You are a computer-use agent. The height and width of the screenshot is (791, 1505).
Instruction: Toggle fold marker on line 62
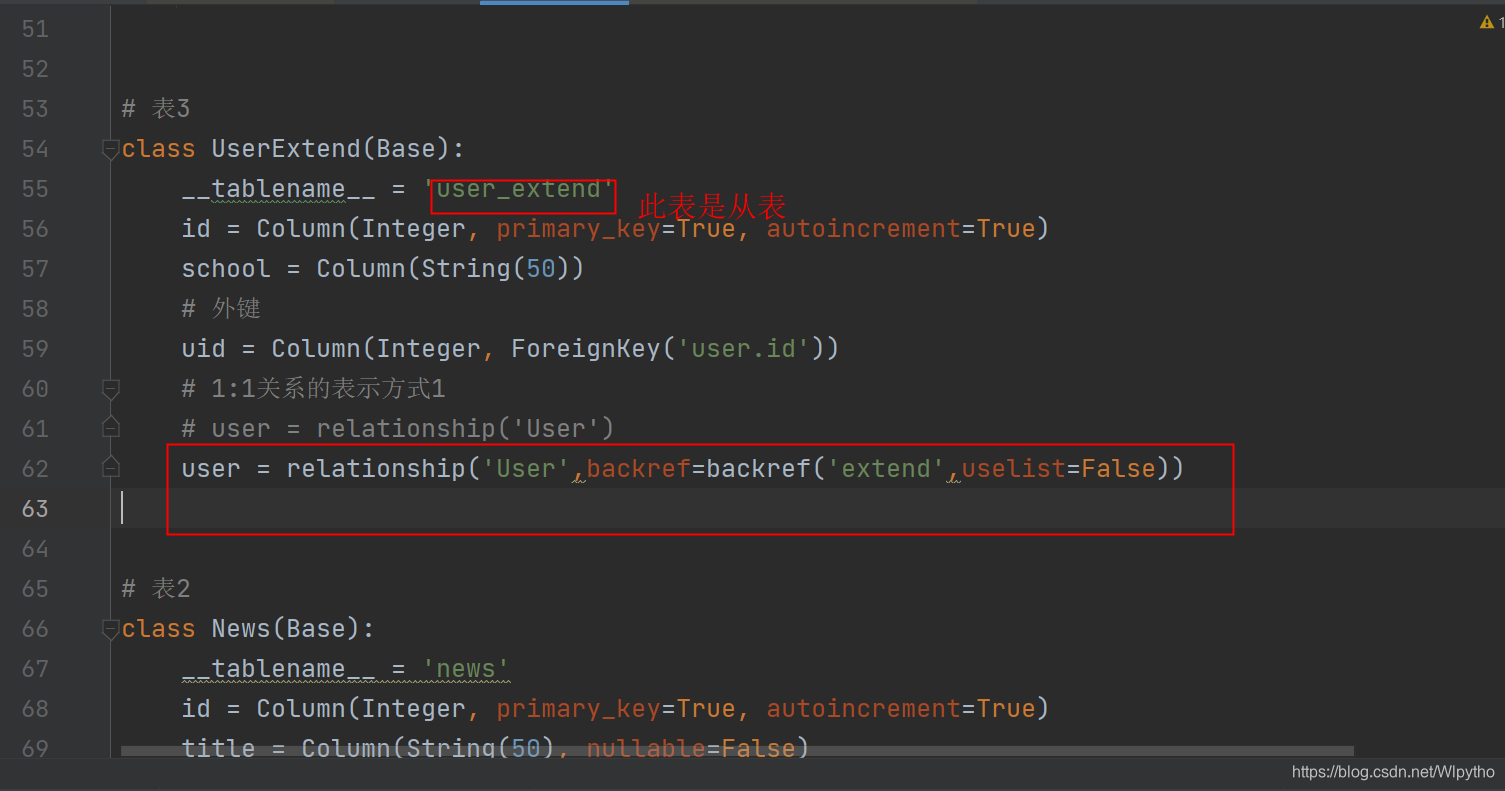click(111, 468)
